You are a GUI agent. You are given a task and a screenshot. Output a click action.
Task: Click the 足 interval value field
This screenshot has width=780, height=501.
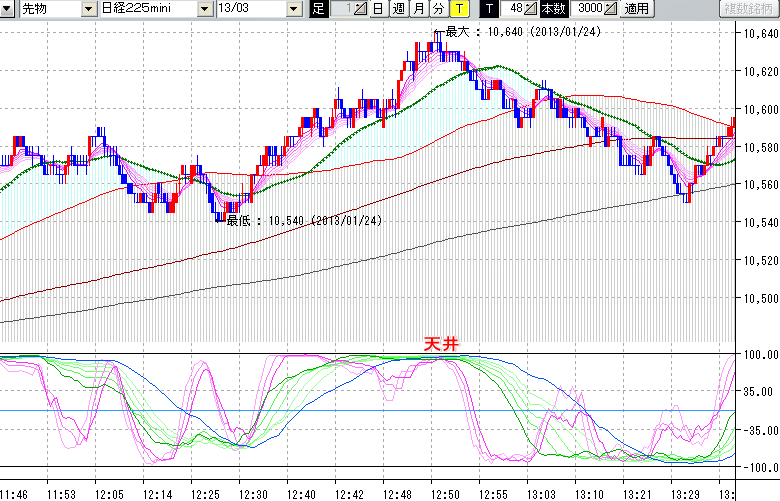tap(342, 9)
